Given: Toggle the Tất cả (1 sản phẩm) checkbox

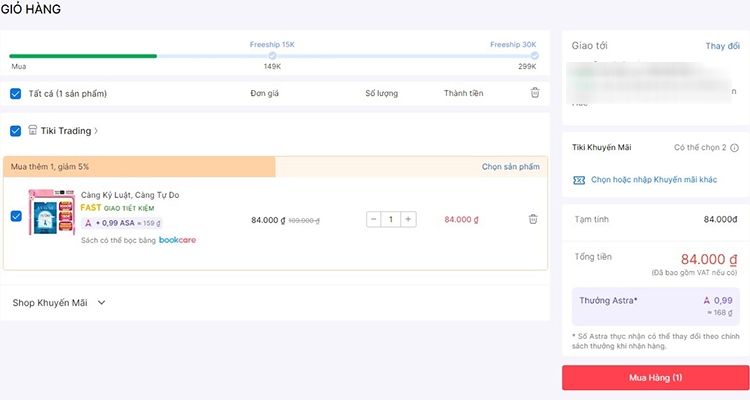Looking at the screenshot, I should (16, 94).
